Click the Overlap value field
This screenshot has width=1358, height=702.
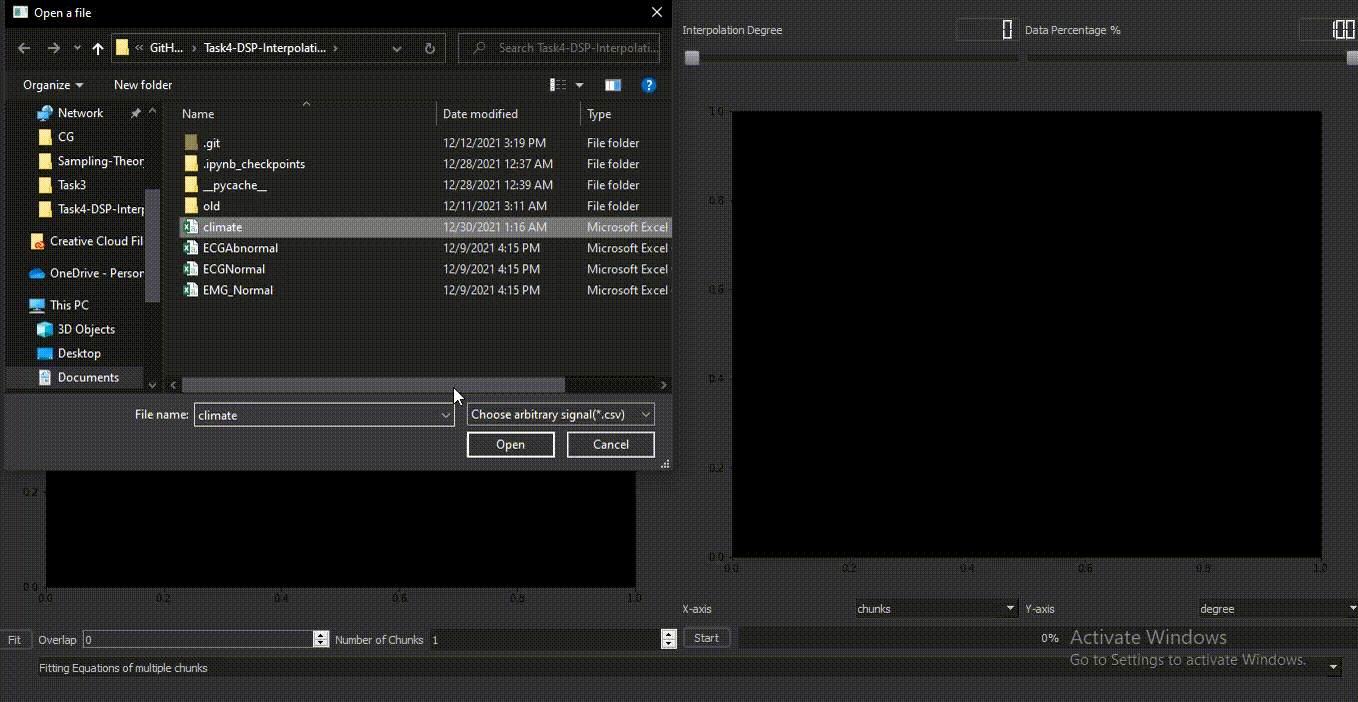[x=198, y=640]
